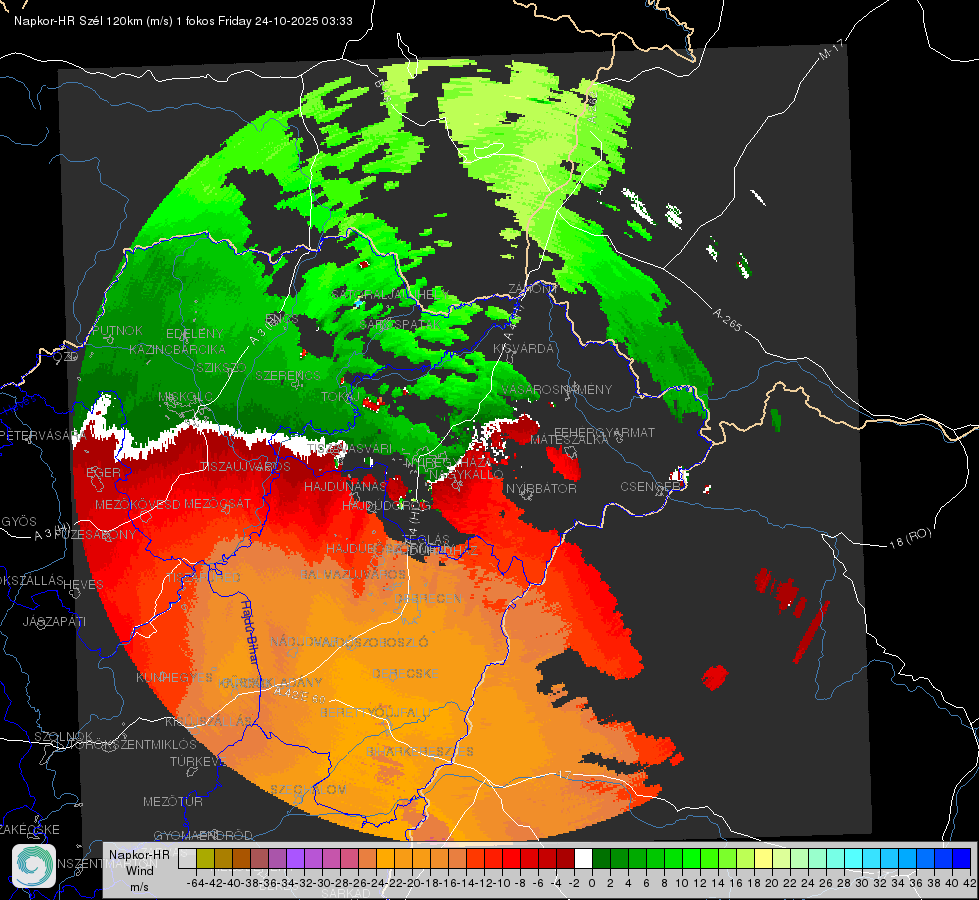Click the radar title text with date 24-10-2025

tap(183, 21)
